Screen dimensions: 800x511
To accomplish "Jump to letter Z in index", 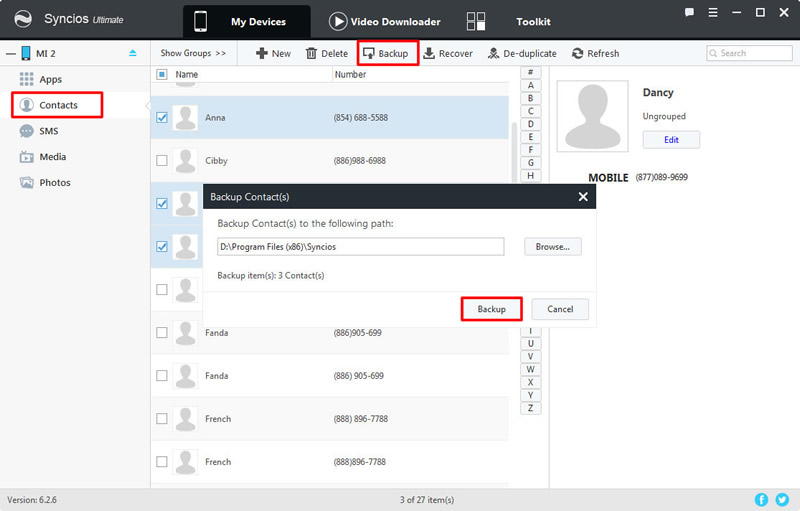I will pos(531,408).
